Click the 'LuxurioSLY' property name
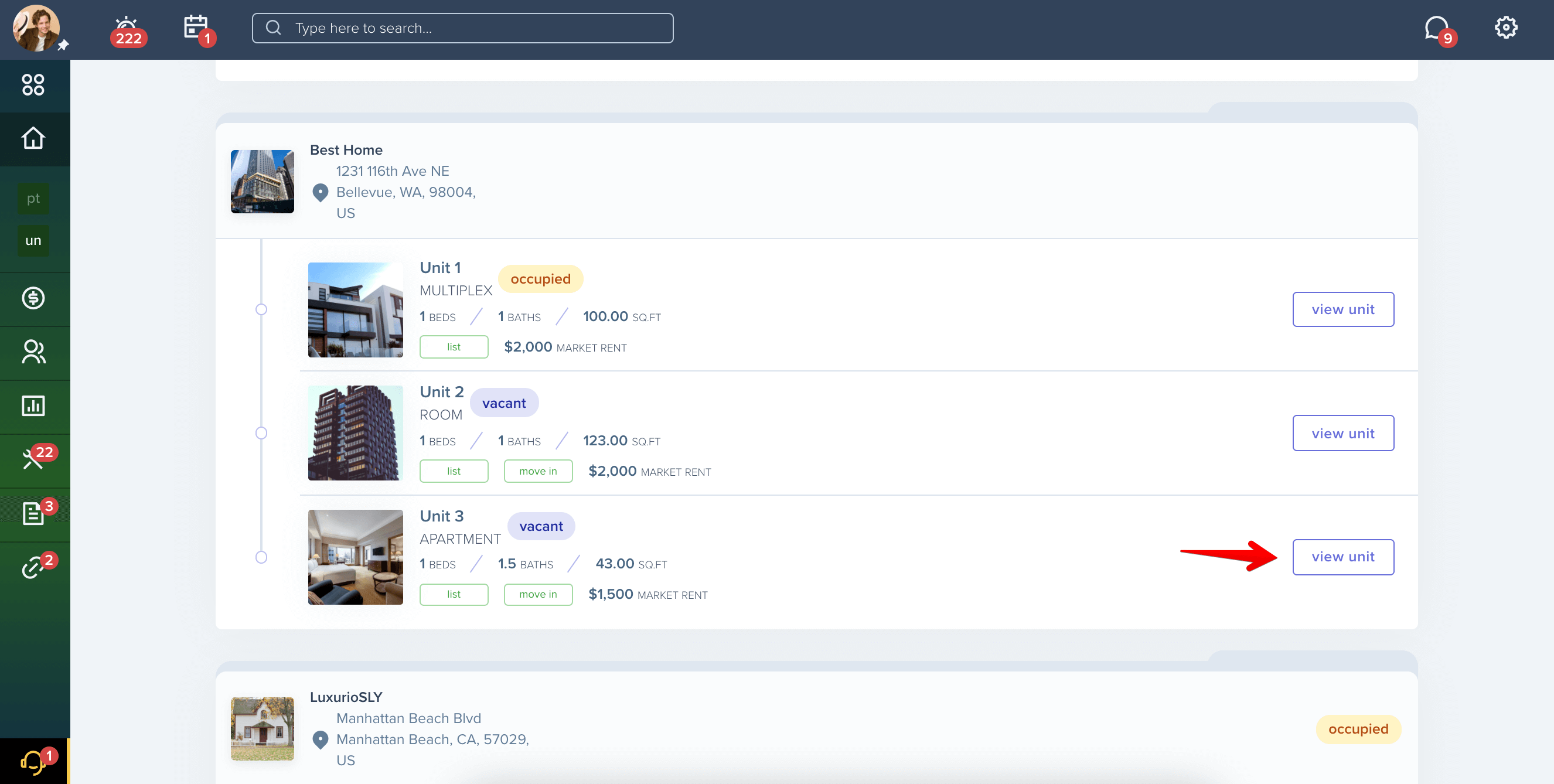The width and height of the screenshot is (1554, 784). pyautogui.click(x=346, y=697)
